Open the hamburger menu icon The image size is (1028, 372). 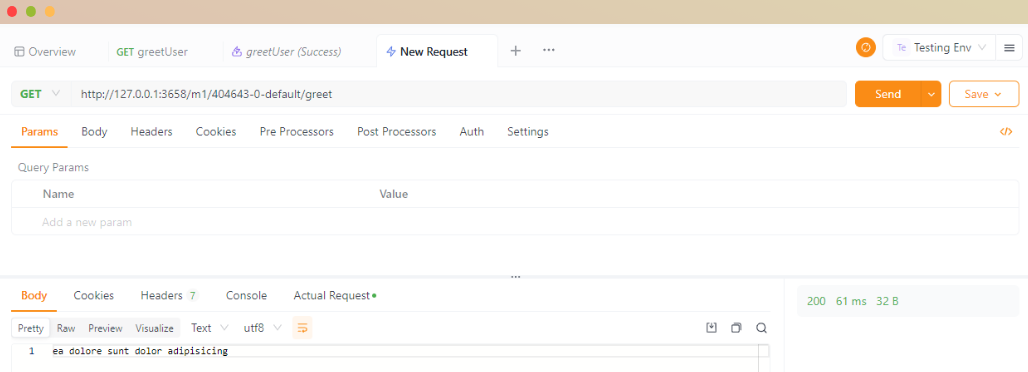pos(1009,47)
